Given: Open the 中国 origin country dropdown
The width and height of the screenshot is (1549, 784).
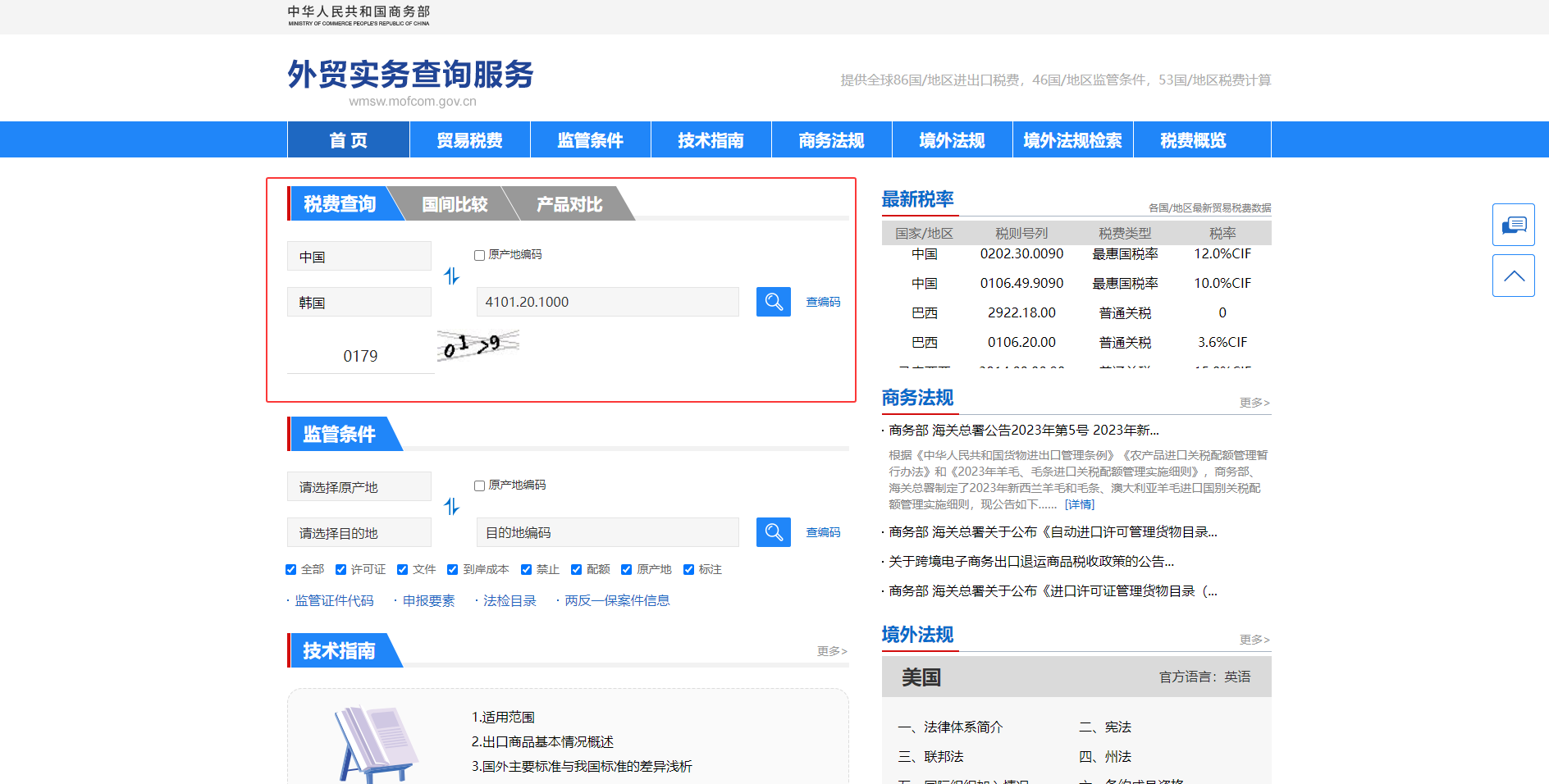Looking at the screenshot, I should tap(359, 257).
